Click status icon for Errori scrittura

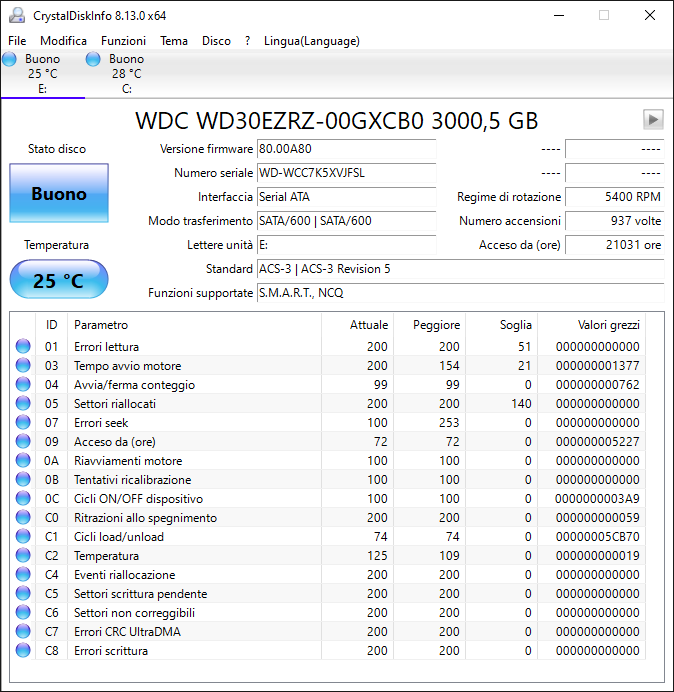point(23,650)
